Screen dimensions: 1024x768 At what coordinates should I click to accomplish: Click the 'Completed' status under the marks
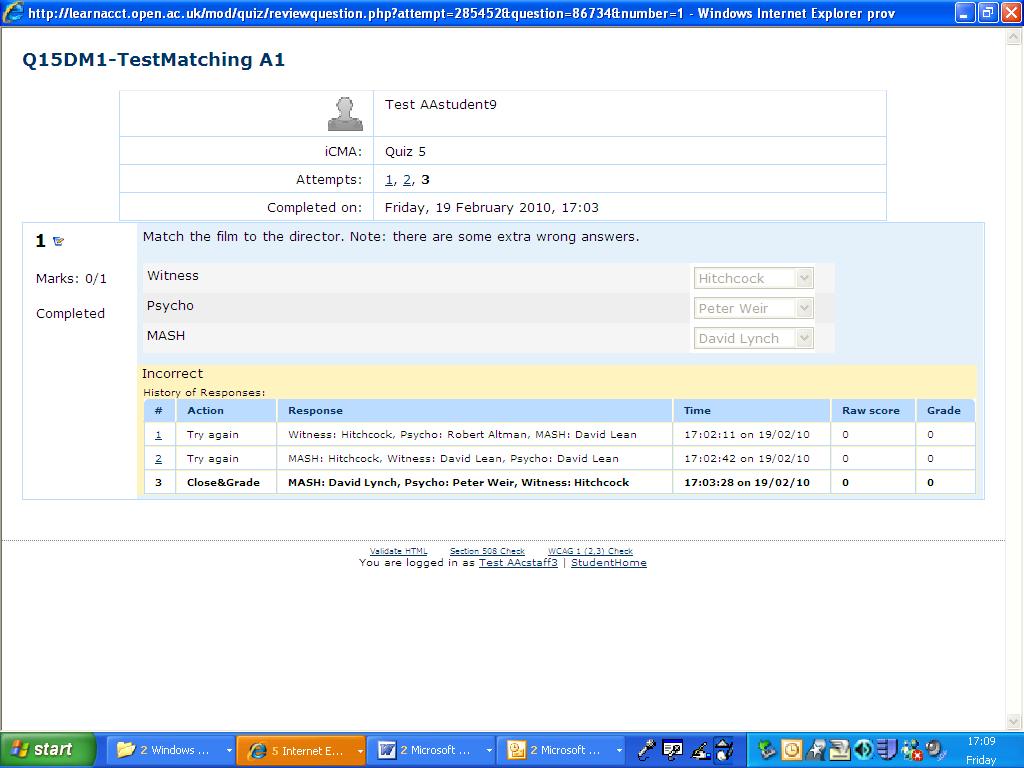pos(71,313)
